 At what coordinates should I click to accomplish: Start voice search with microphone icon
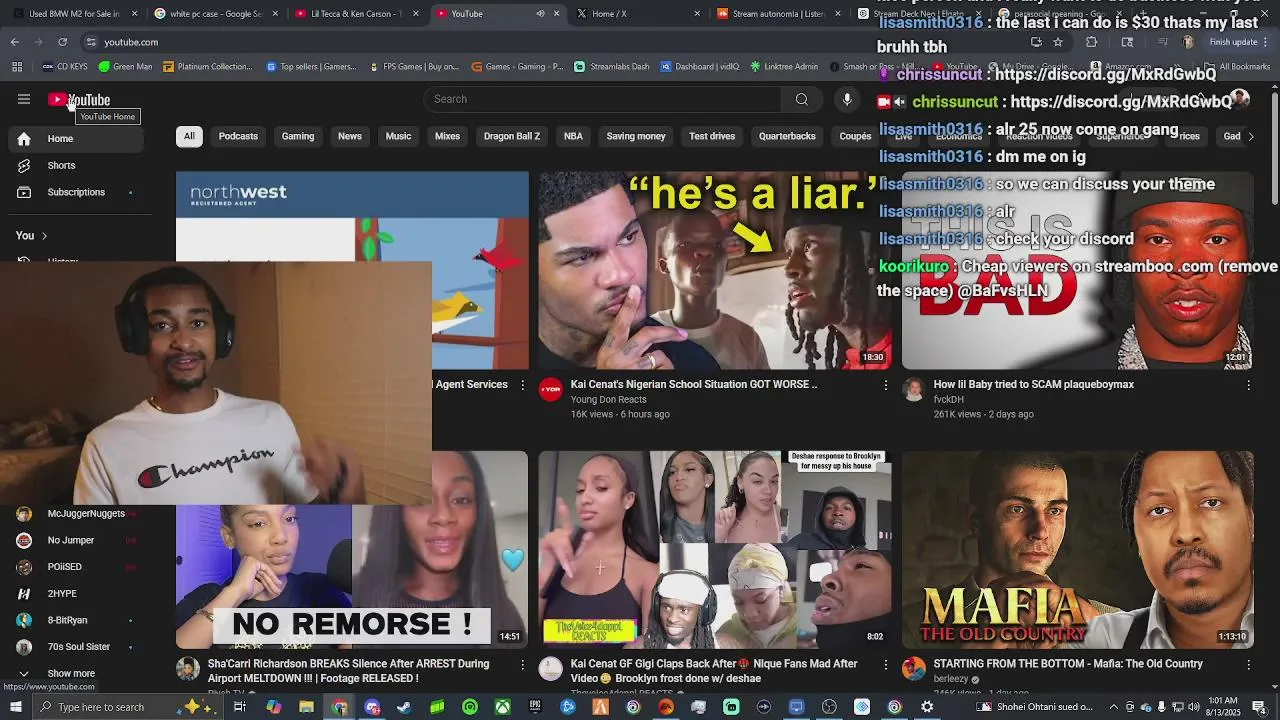tap(847, 99)
